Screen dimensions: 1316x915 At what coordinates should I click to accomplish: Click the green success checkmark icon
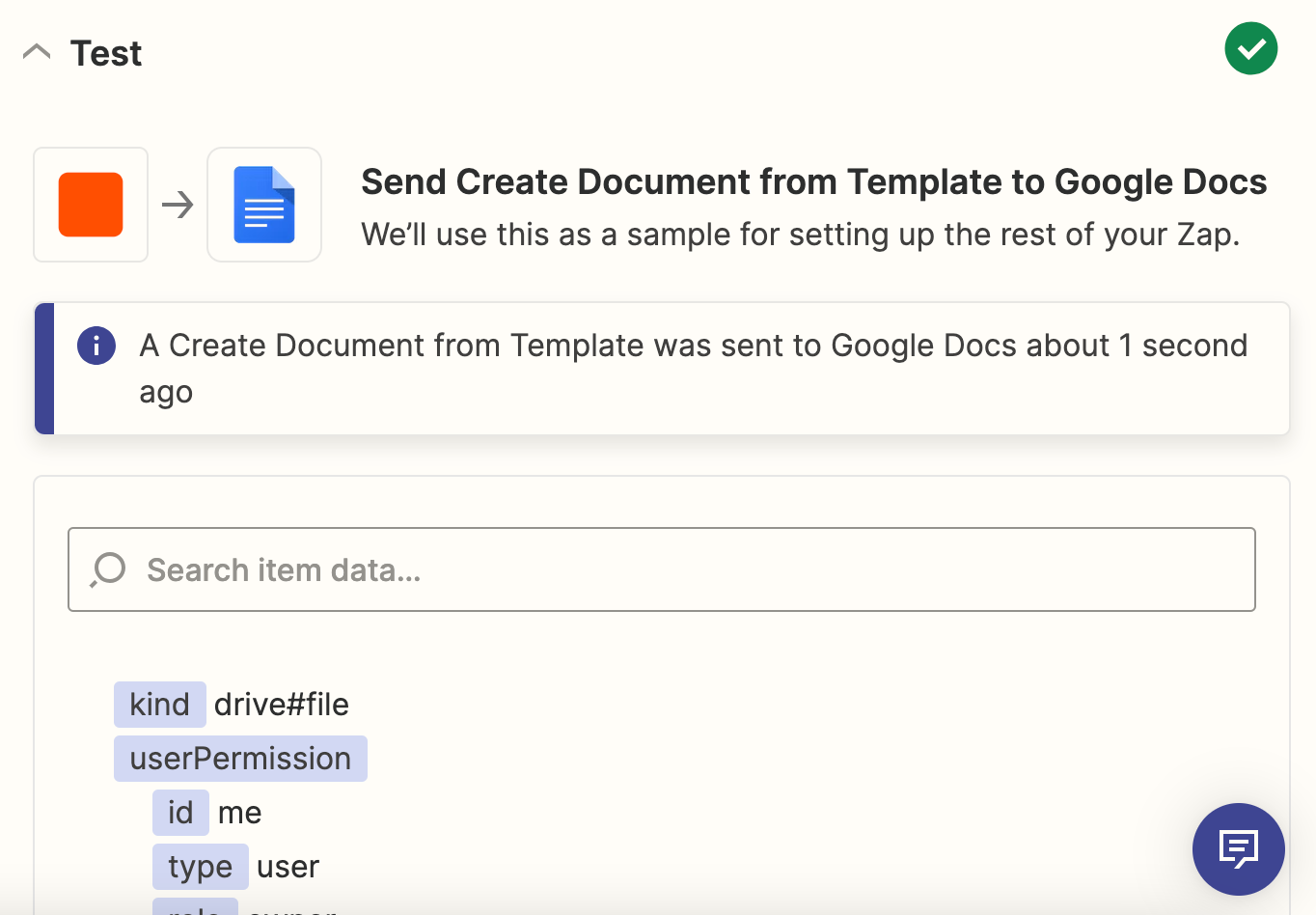(x=1251, y=48)
